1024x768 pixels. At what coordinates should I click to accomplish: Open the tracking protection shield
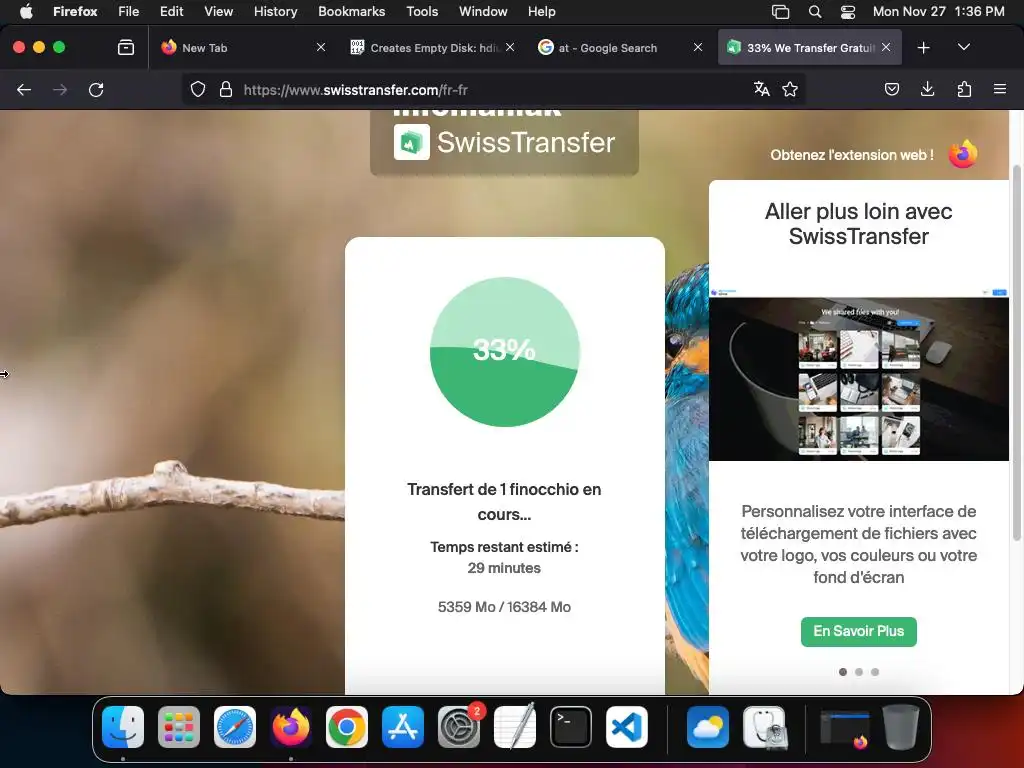pyautogui.click(x=198, y=89)
